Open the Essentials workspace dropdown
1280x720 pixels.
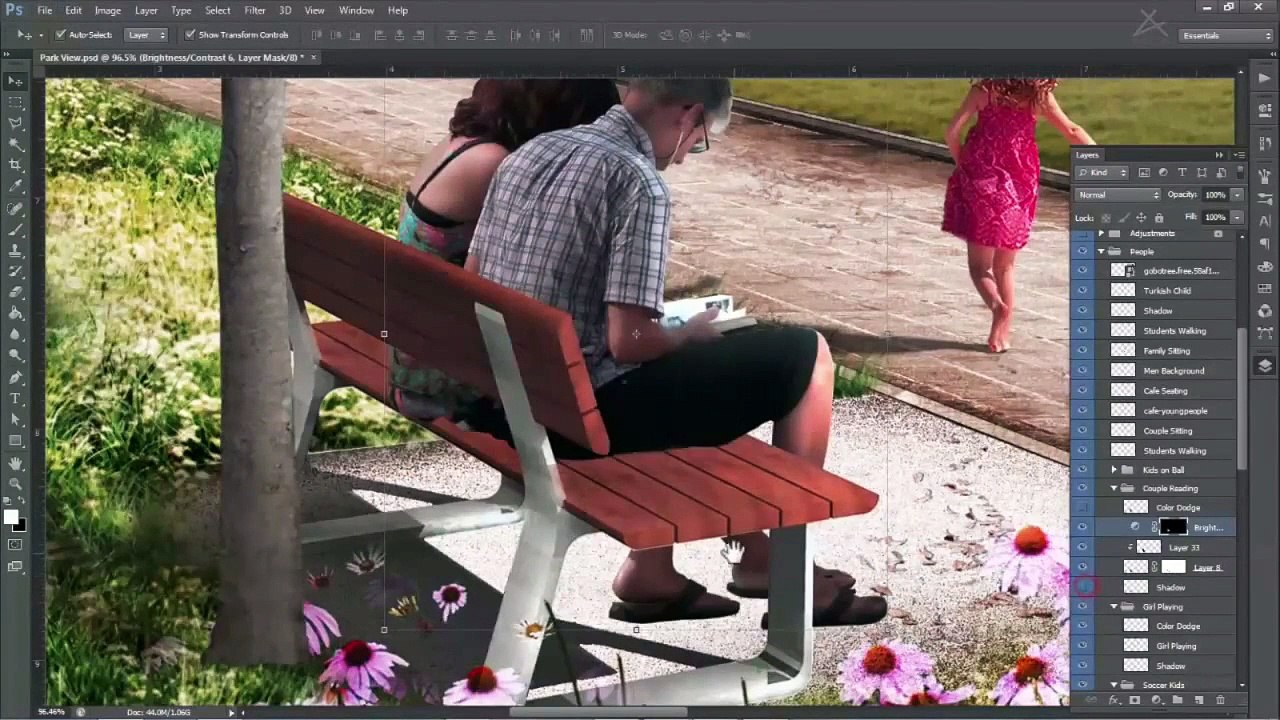tap(1226, 36)
